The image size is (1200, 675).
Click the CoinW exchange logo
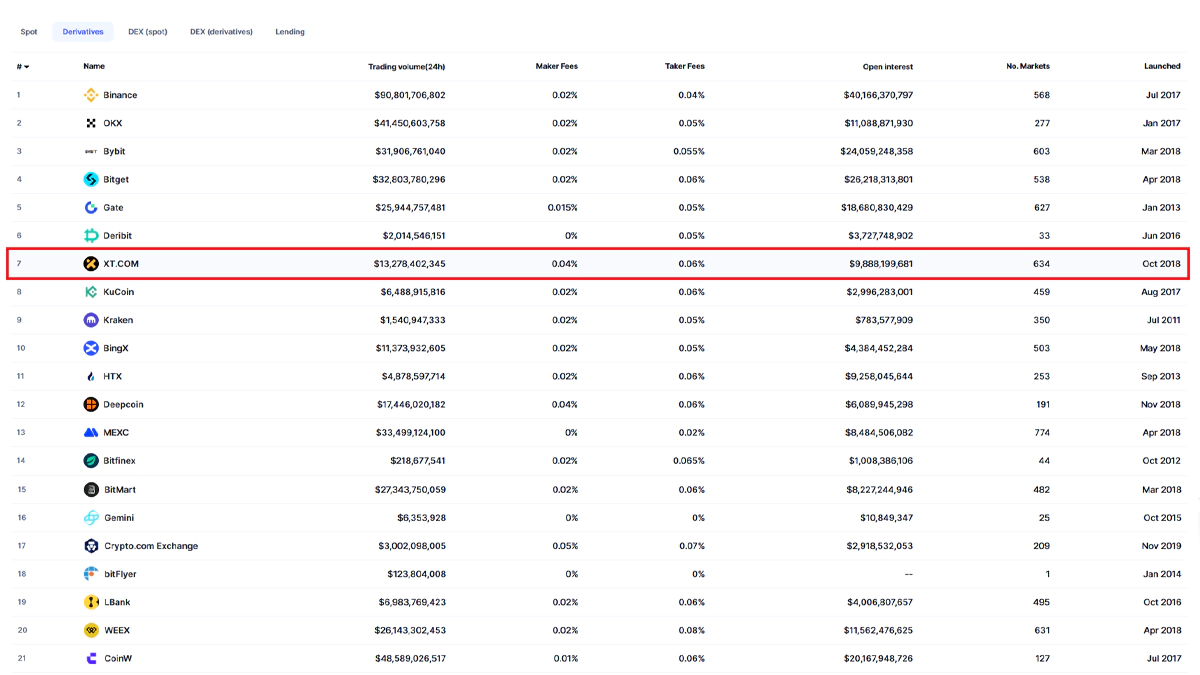click(91, 659)
